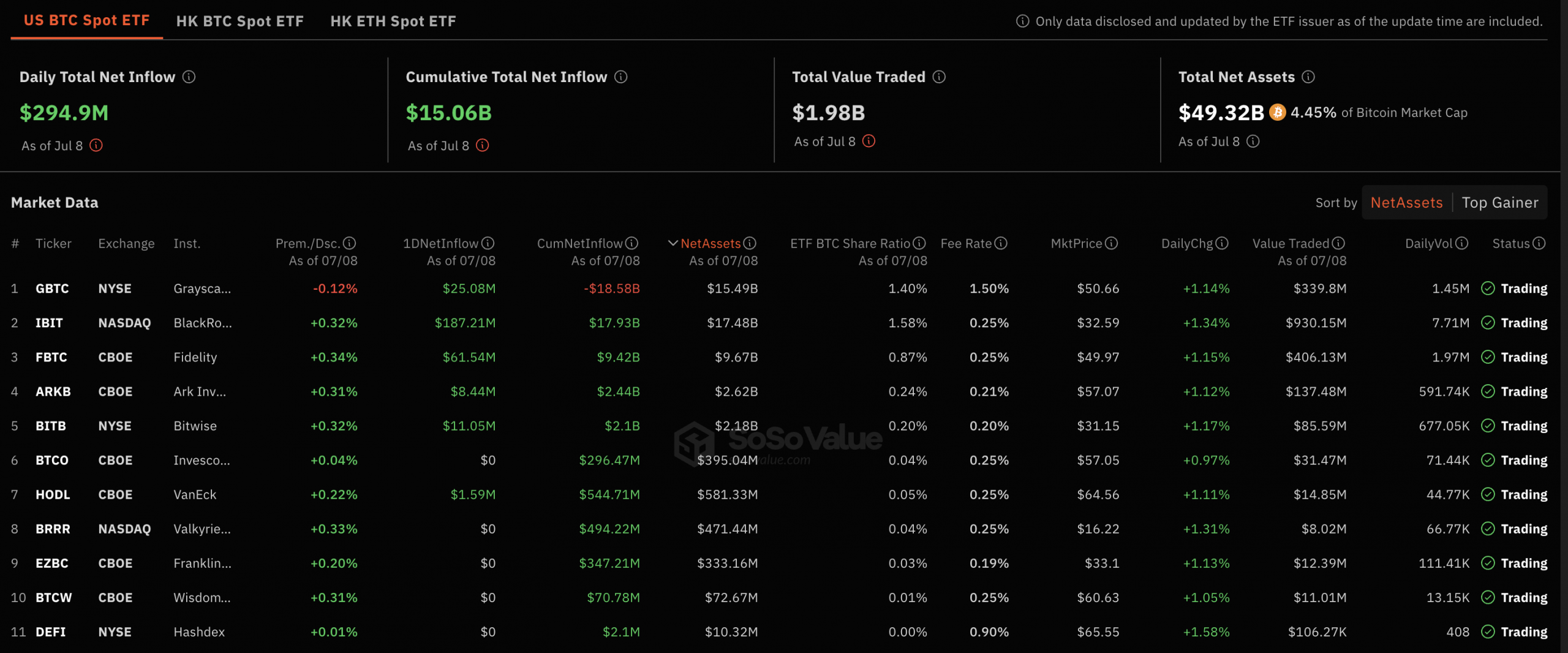Open BTCO ticker row

779,459
